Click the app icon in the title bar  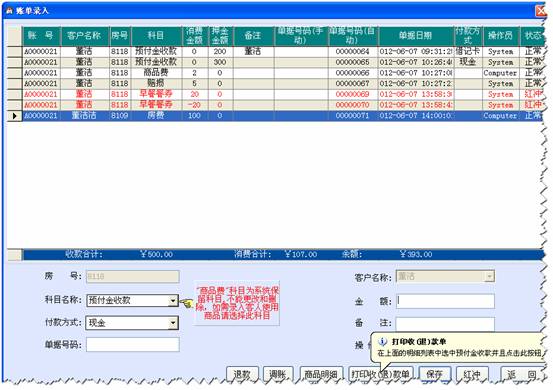click(x=10, y=11)
